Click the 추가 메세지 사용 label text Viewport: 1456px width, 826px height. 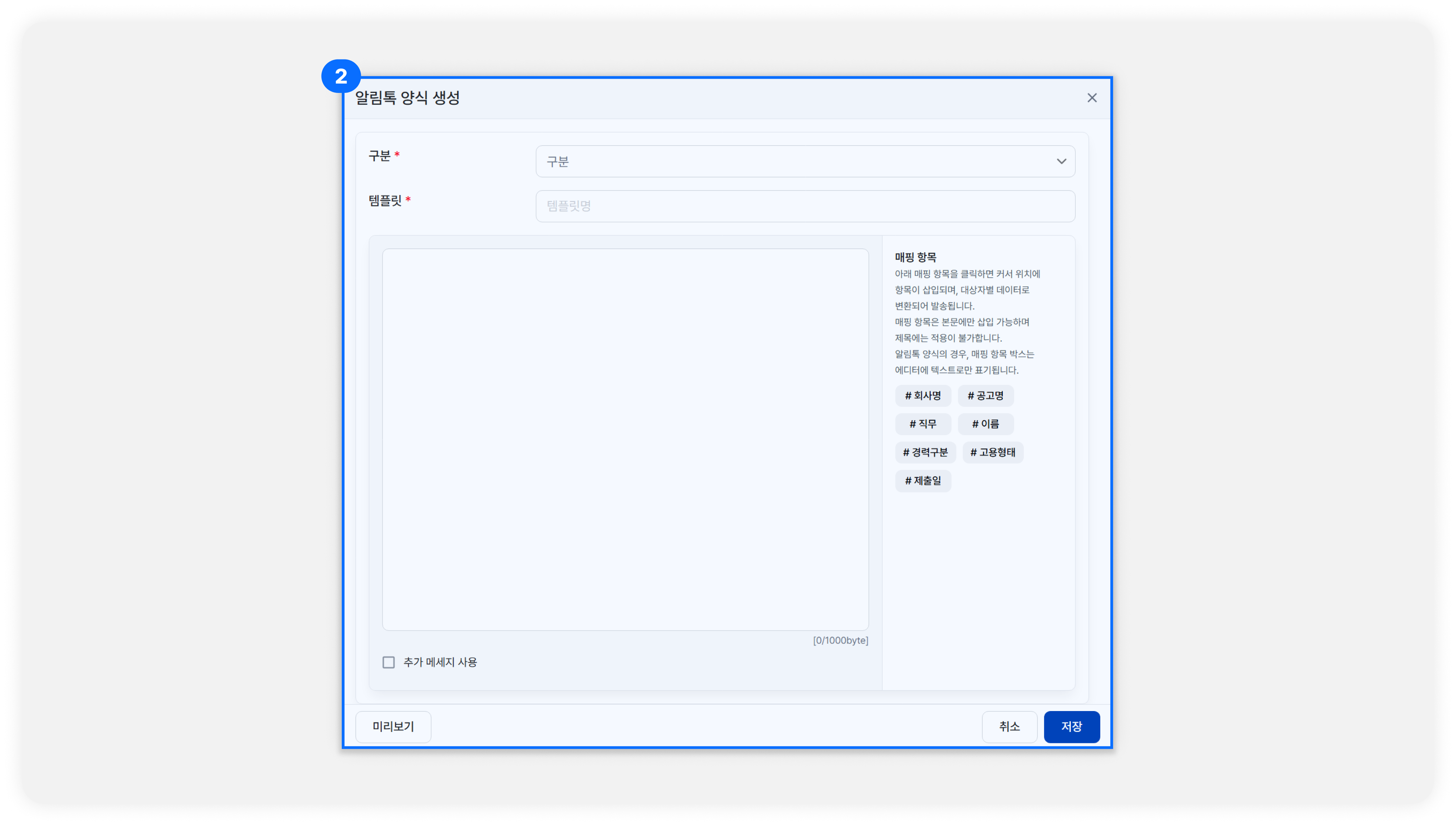coord(440,662)
